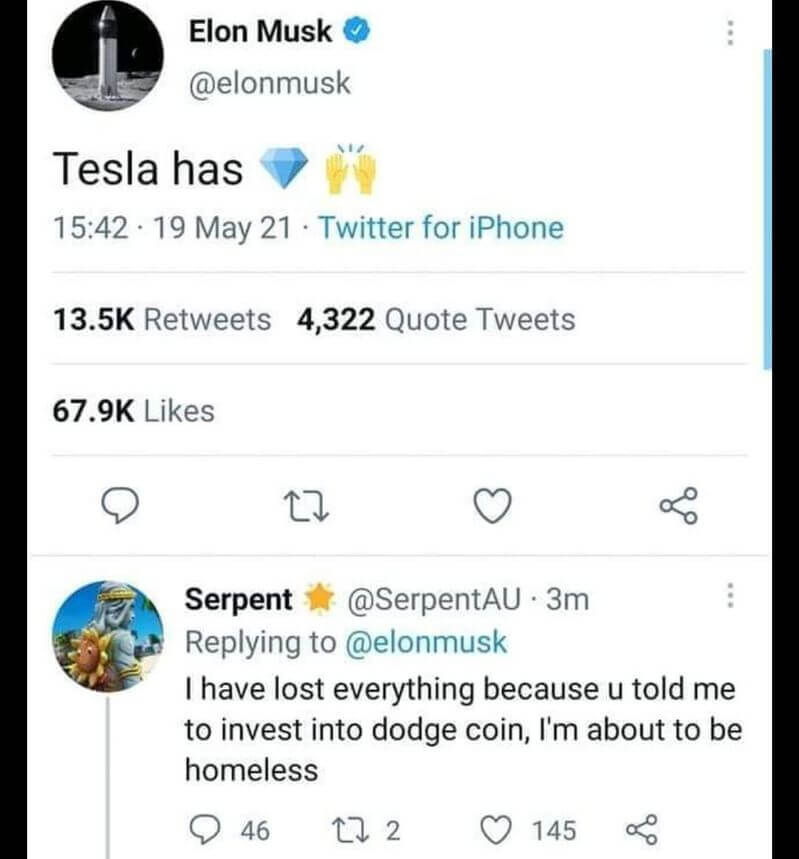View the 13.5K Retweets list
This screenshot has width=799, height=859.
(161, 320)
